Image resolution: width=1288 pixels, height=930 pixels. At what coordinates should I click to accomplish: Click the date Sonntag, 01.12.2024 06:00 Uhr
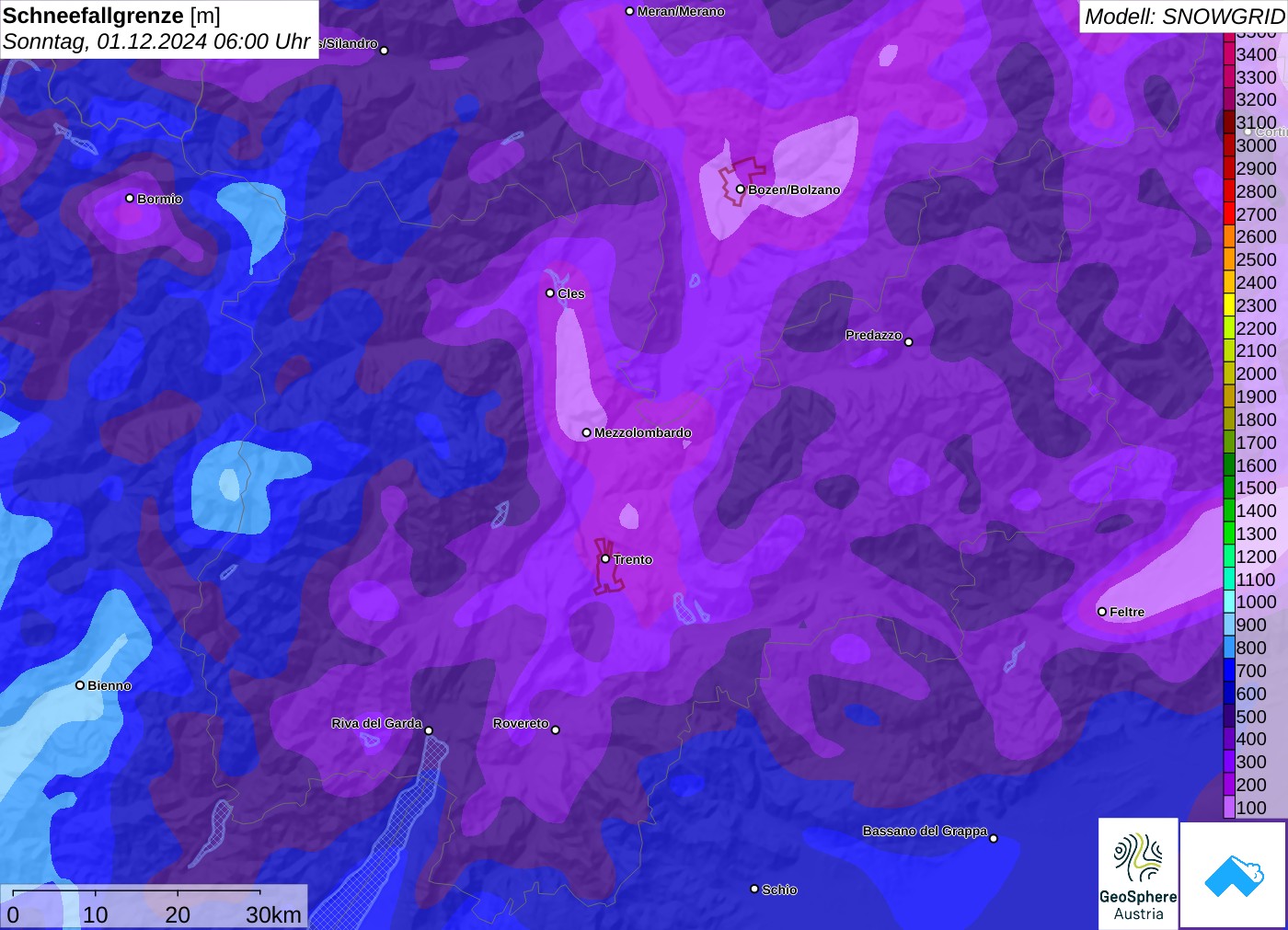pos(156,41)
